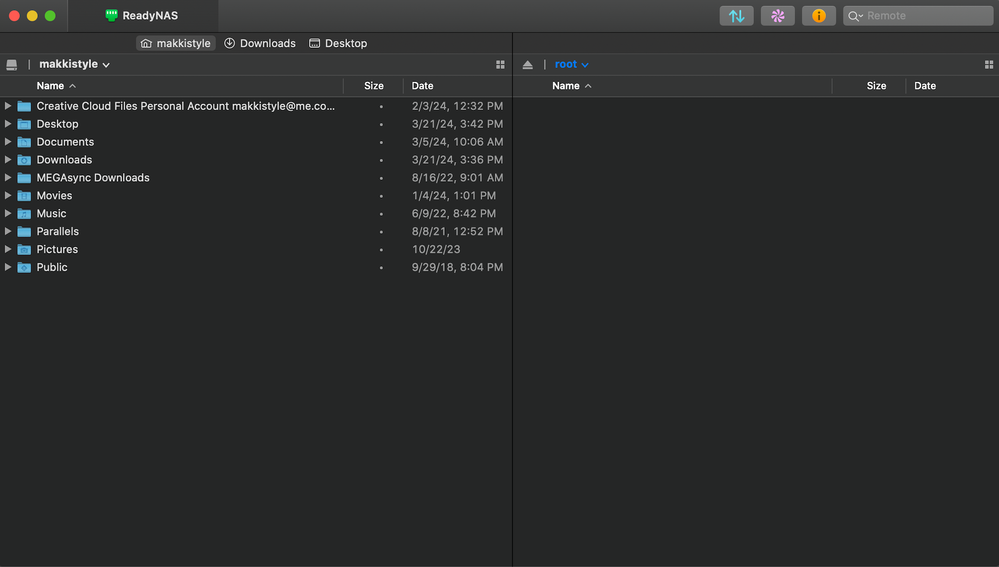This screenshot has width=999, height=567.
Task: Click date '3/5/24, 10:06 AM'
Action: 457,141
